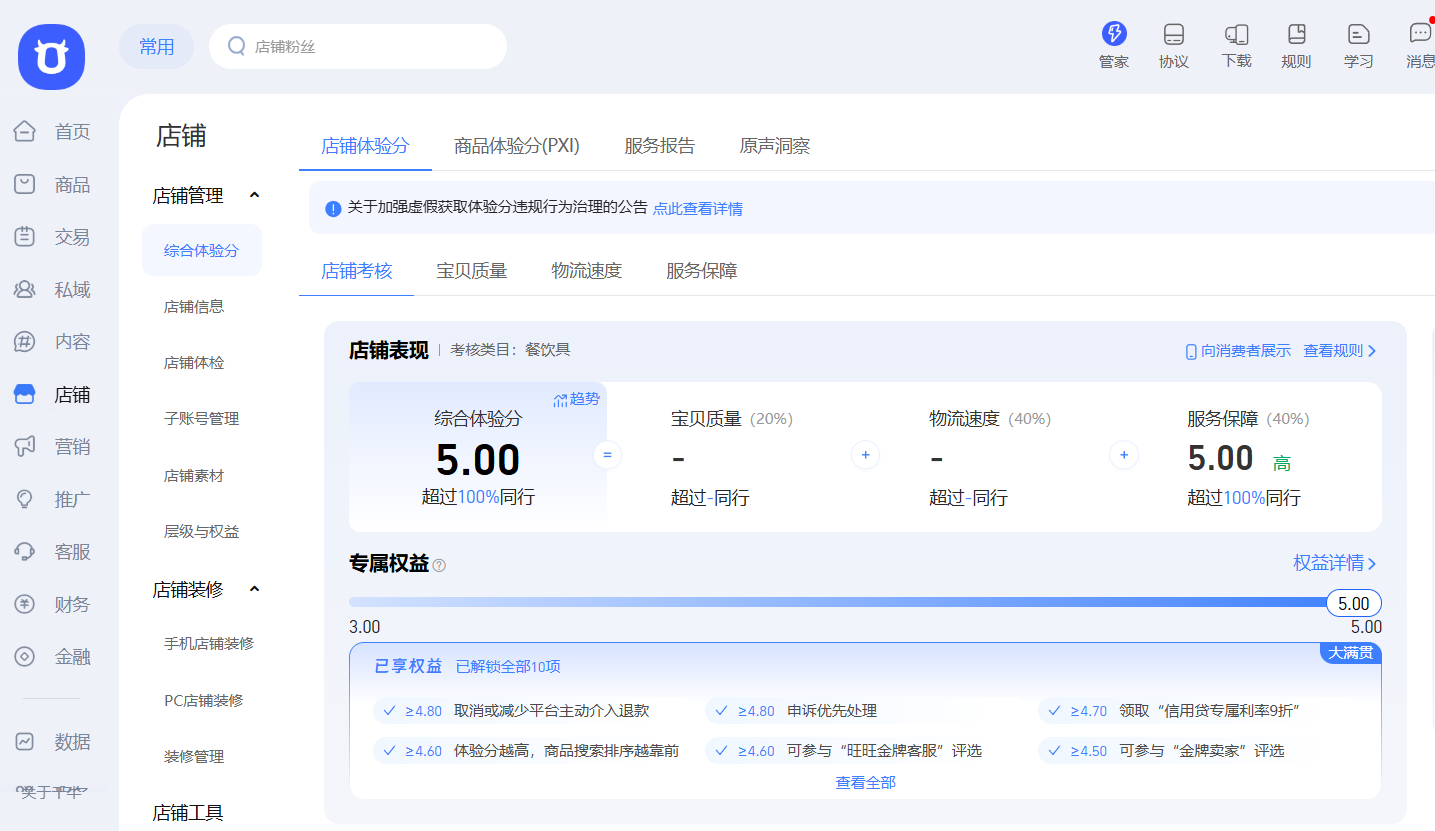The image size is (1435, 831).
Task: Click the plus icon after 物流速度
Action: (x=1123, y=455)
